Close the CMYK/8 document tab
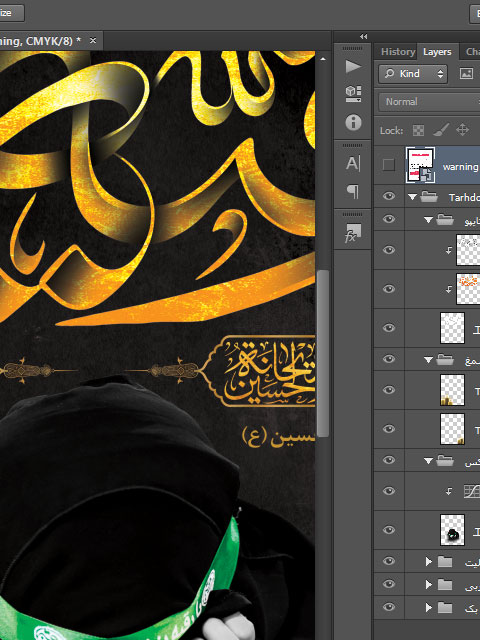This screenshot has width=480, height=640. point(93,40)
